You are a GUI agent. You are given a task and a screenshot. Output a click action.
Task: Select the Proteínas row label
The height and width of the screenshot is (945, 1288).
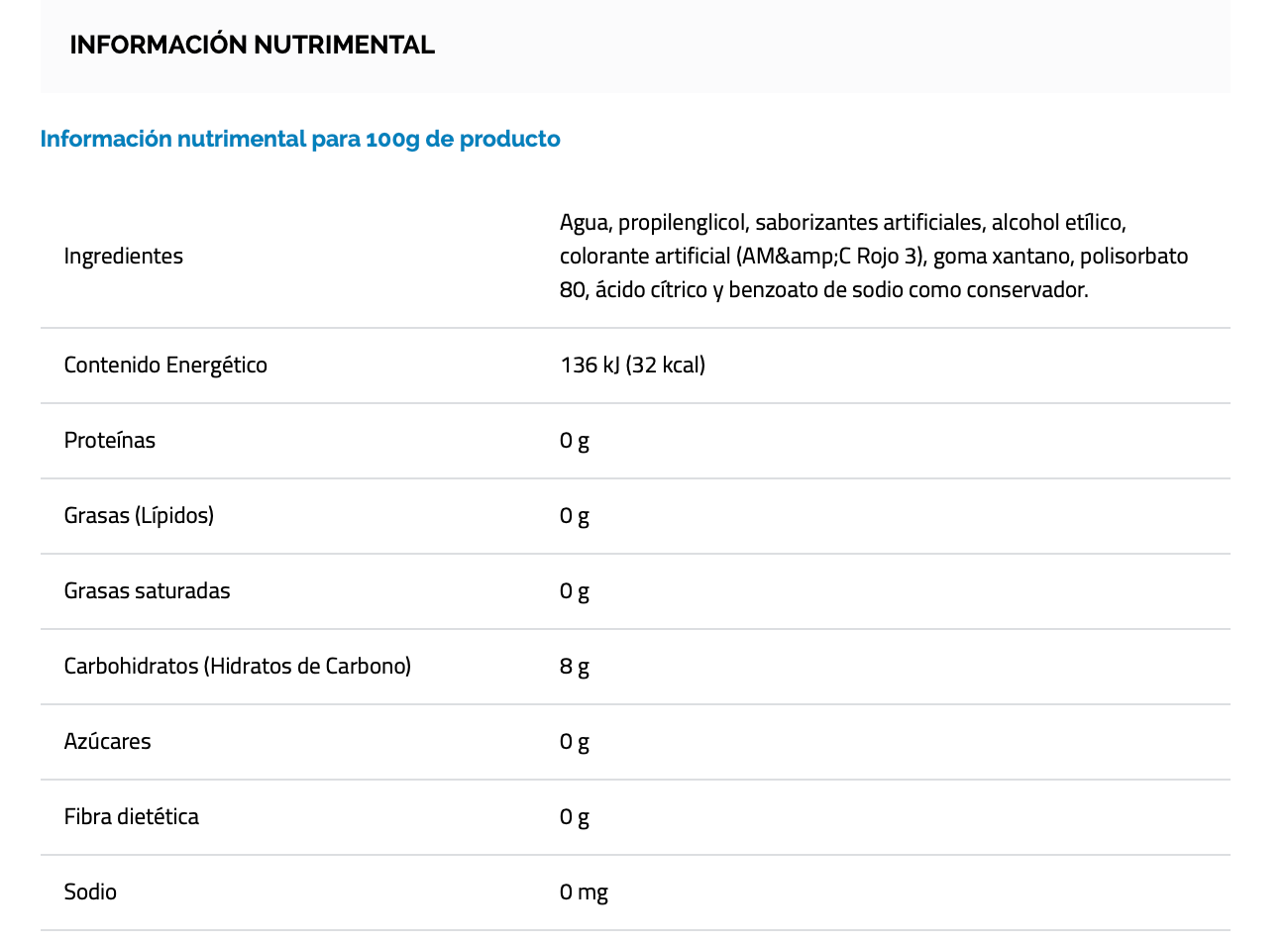tap(110, 440)
